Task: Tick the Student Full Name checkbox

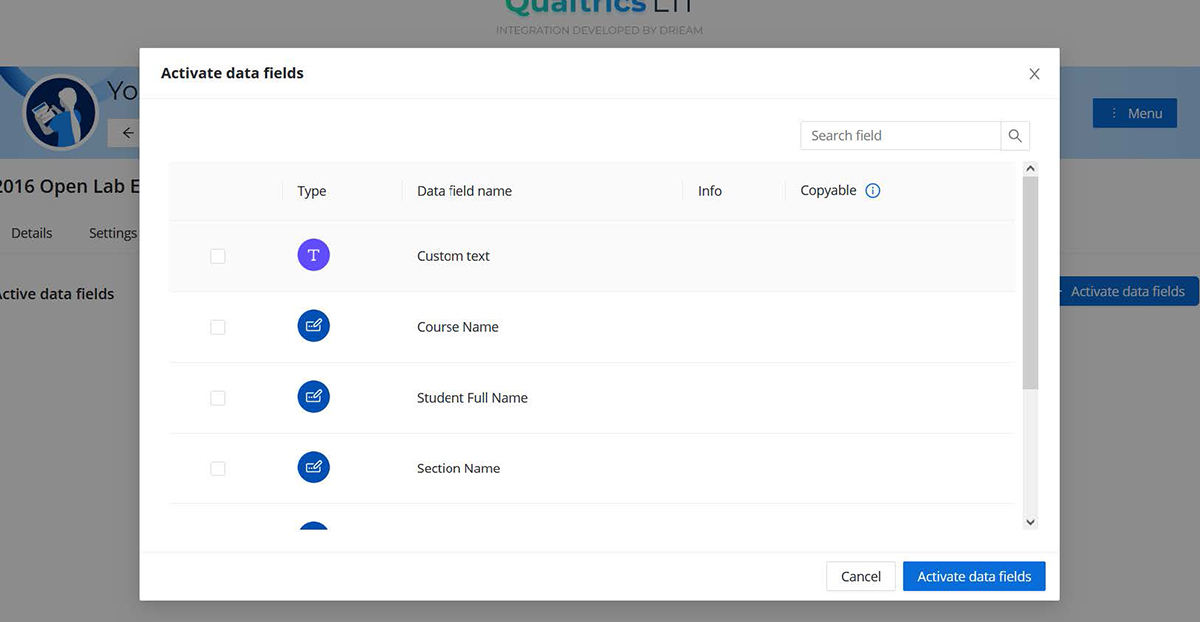Action: (x=218, y=398)
